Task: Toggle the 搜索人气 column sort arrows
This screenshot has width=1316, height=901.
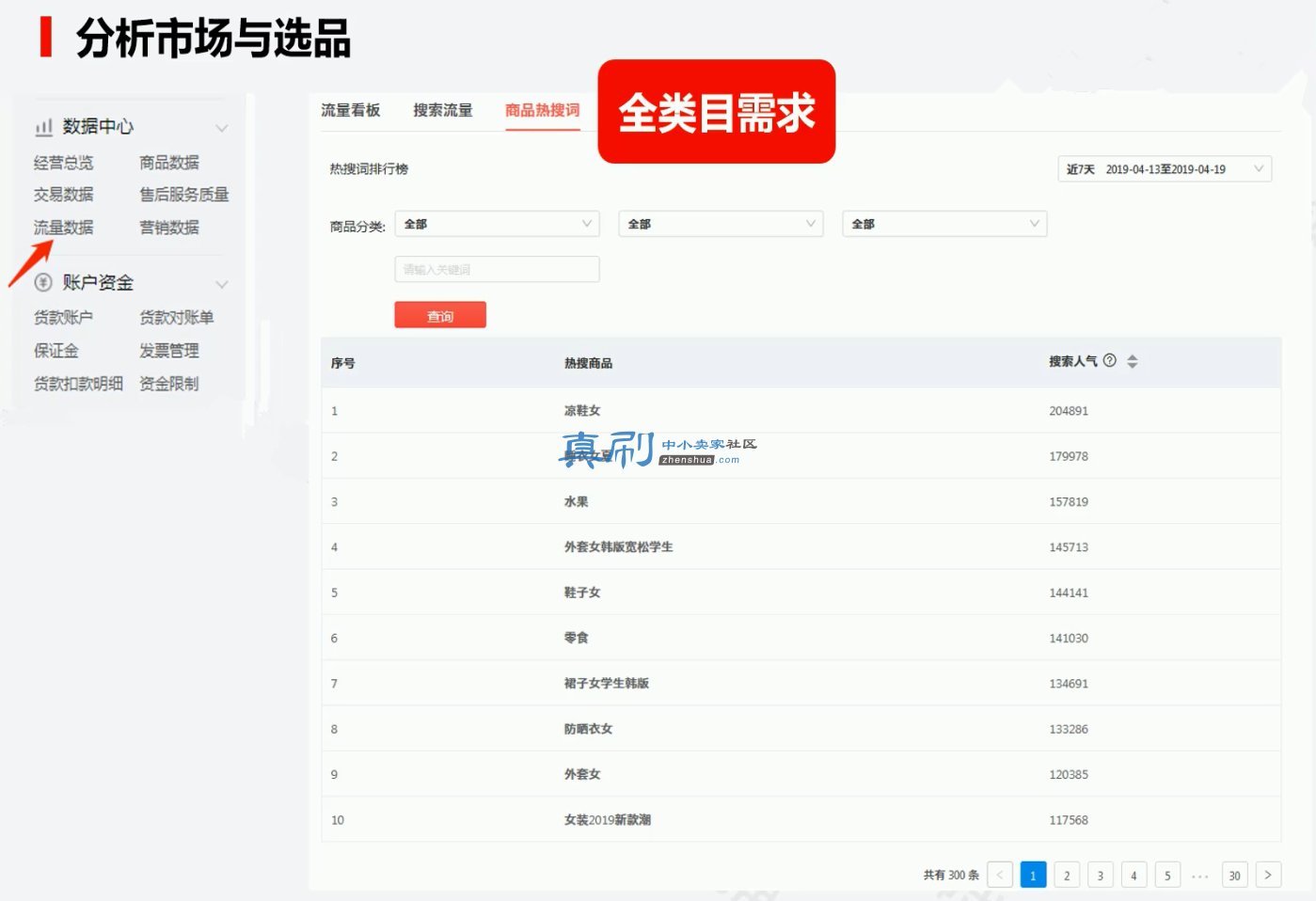Action: click(1133, 361)
